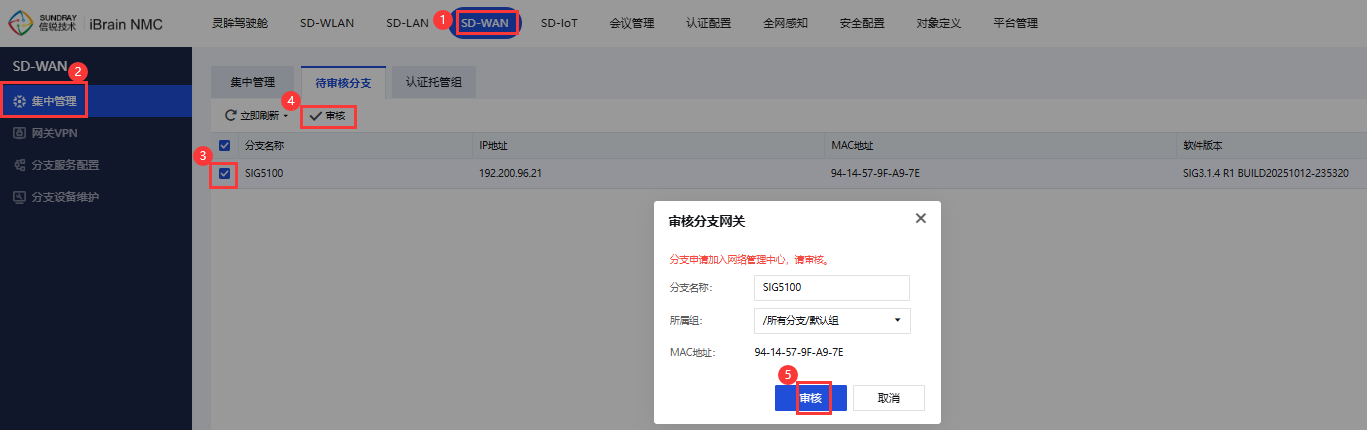Open the 所属组 dropdown
Viewport: 1367px width, 430px height.
click(x=831, y=320)
